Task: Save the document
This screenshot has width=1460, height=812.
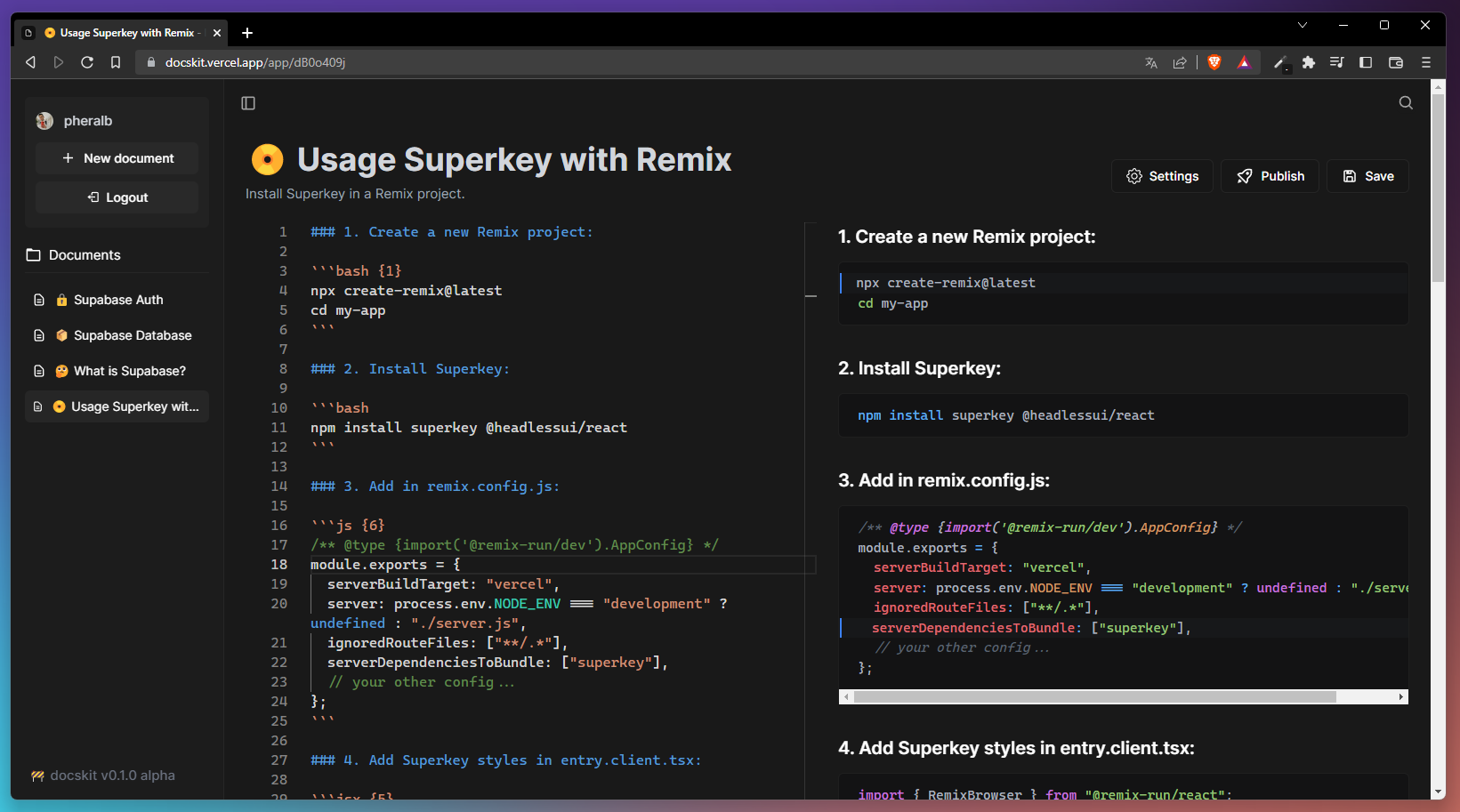Action: pos(1367,176)
